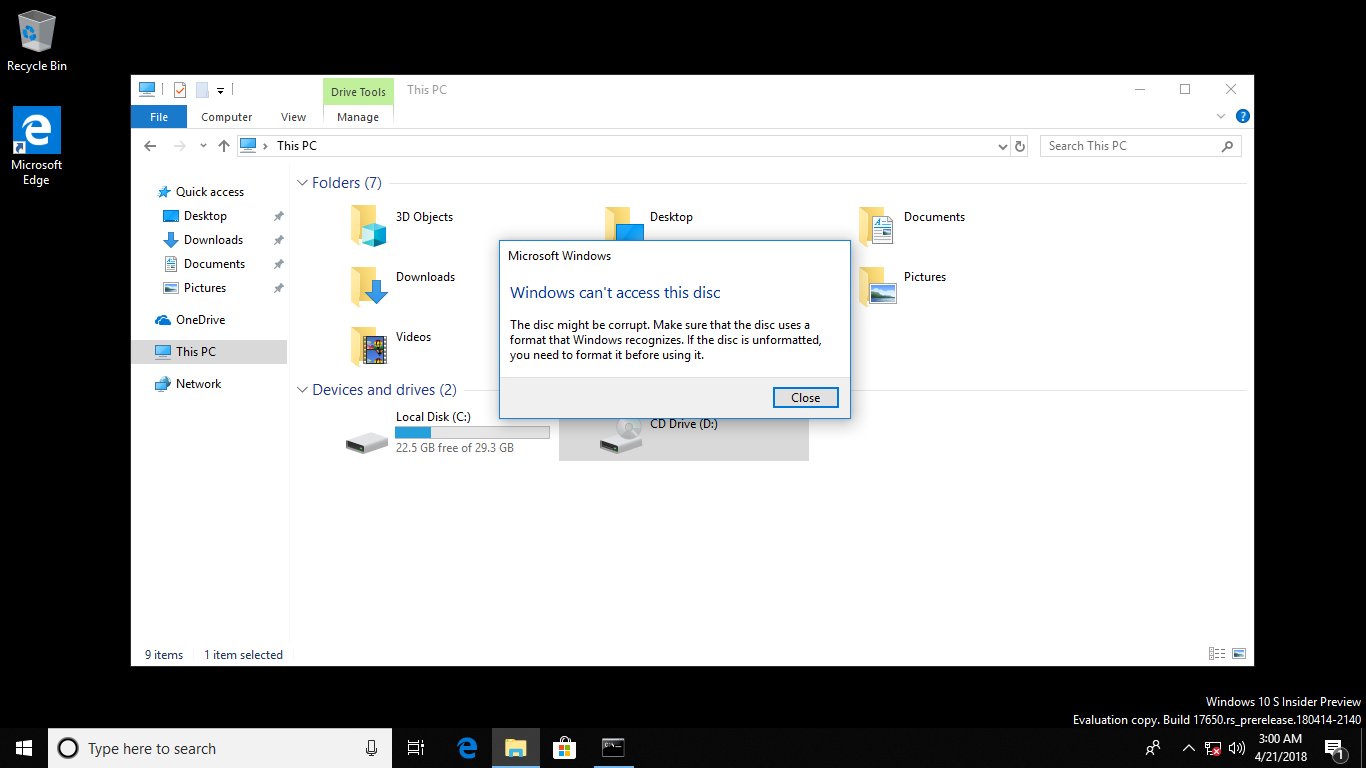Open the taskbar clock showing 3:00 AM
1366x768 pixels.
pos(1279,748)
